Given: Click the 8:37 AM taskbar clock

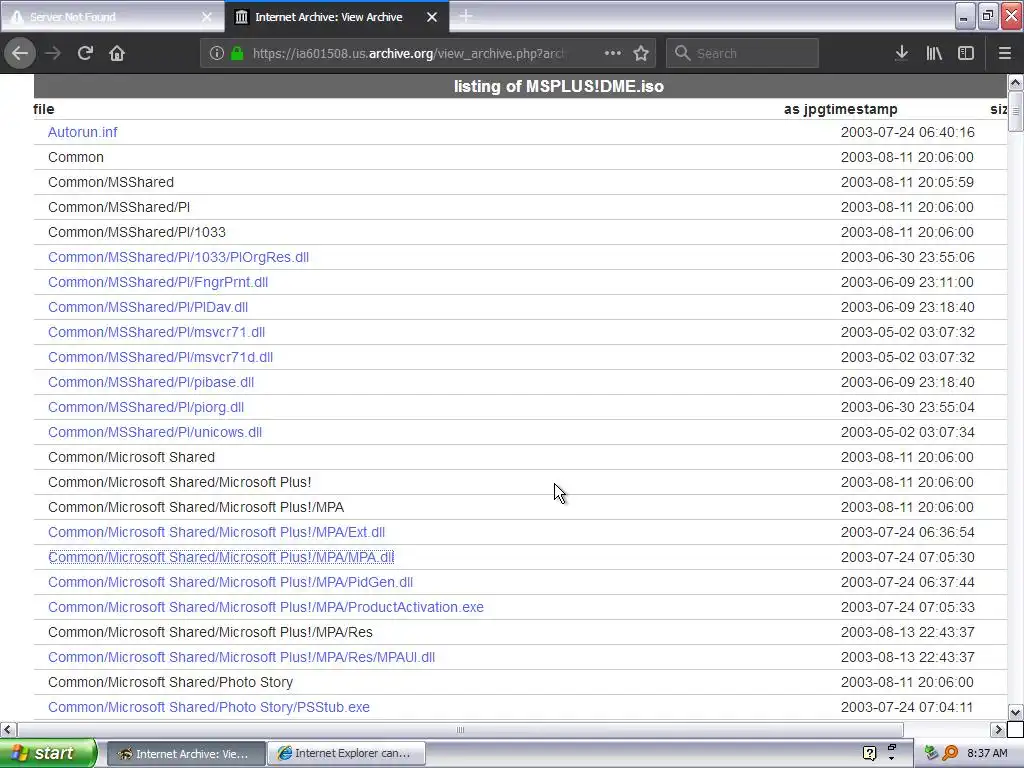Looking at the screenshot, I should 987,753.
